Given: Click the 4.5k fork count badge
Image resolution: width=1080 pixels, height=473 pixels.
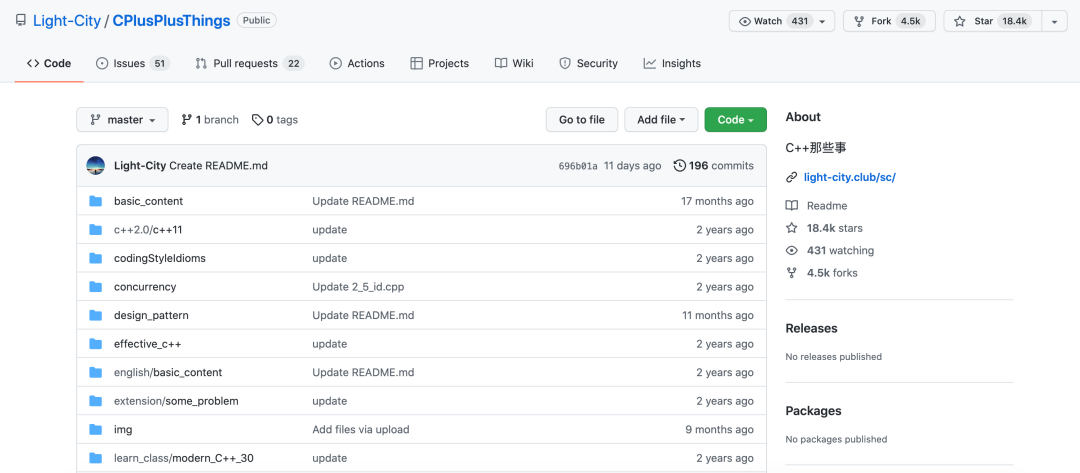Looking at the screenshot, I should (910, 21).
